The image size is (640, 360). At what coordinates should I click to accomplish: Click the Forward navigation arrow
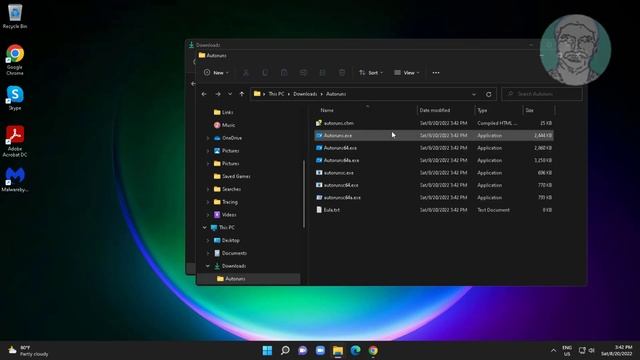click(218, 94)
